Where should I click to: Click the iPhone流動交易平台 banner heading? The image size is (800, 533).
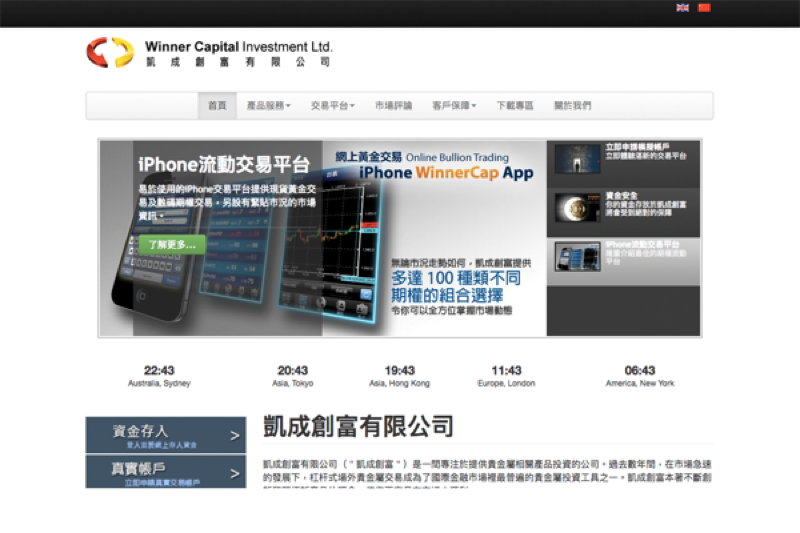(224, 165)
